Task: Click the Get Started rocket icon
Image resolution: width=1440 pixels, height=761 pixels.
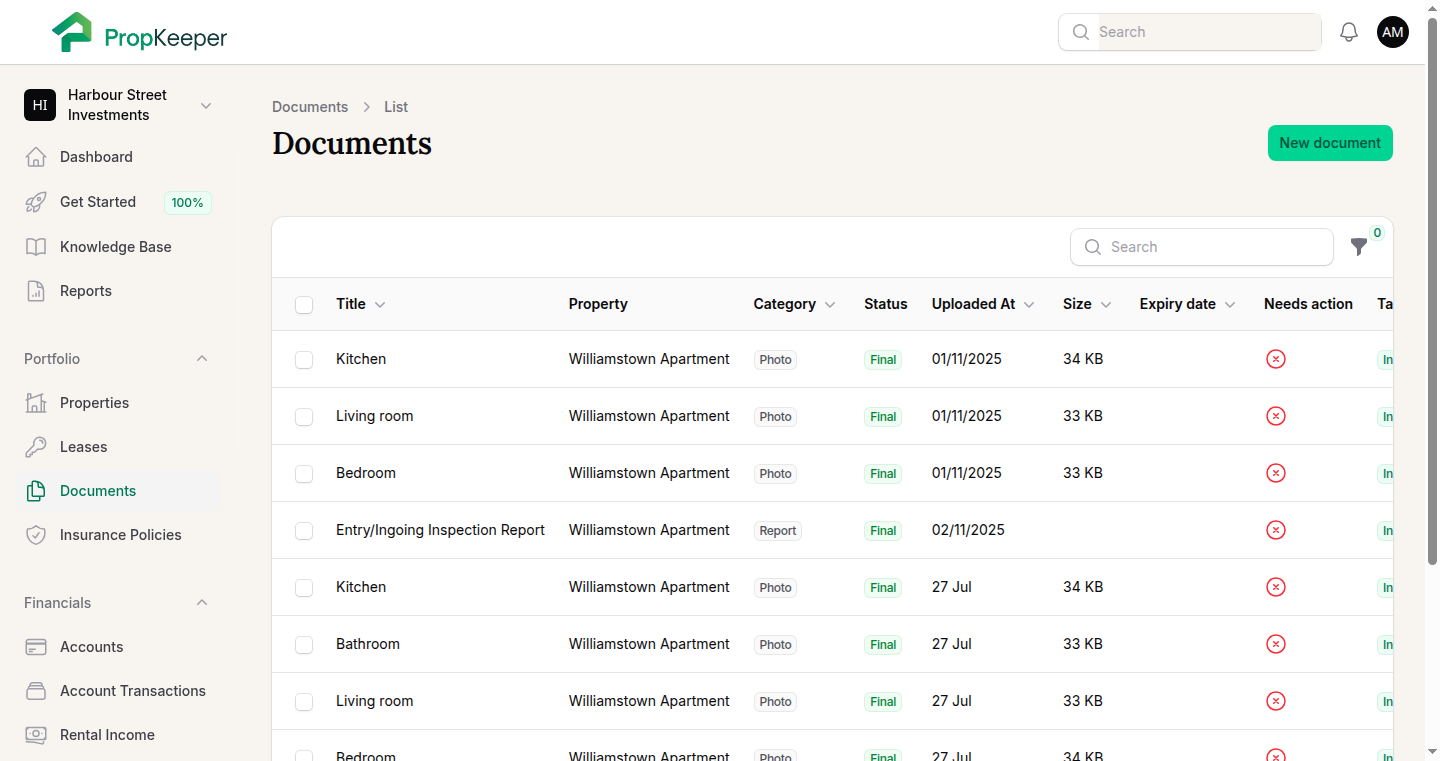Action: click(36, 202)
